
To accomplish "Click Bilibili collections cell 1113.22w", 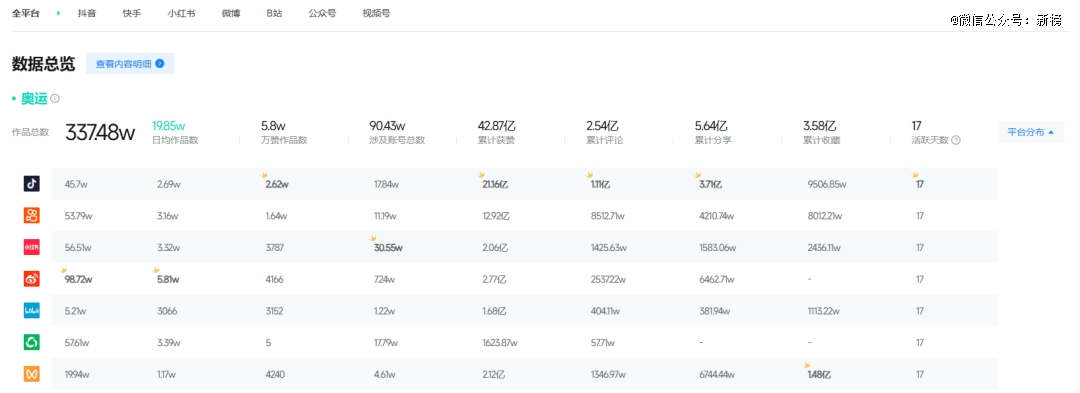I will pos(824,311).
